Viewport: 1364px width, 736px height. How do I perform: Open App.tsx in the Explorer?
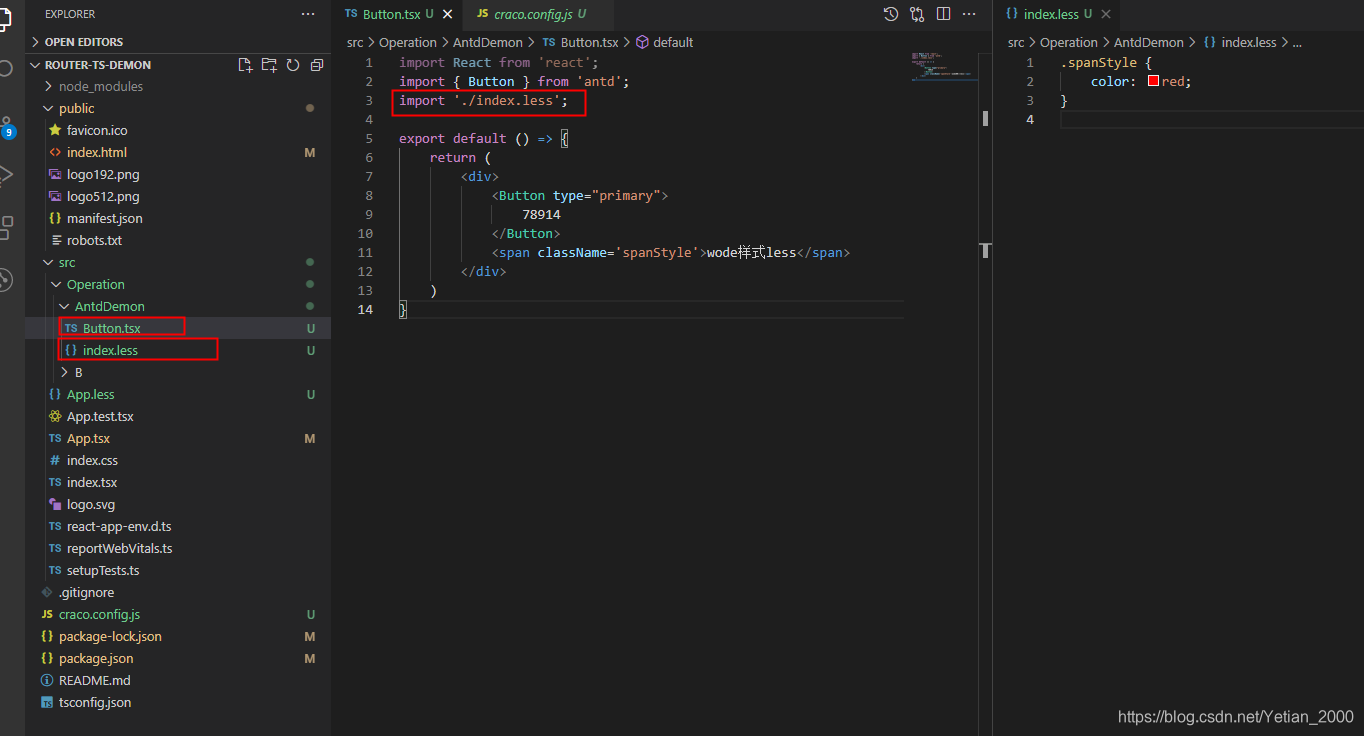click(x=88, y=439)
